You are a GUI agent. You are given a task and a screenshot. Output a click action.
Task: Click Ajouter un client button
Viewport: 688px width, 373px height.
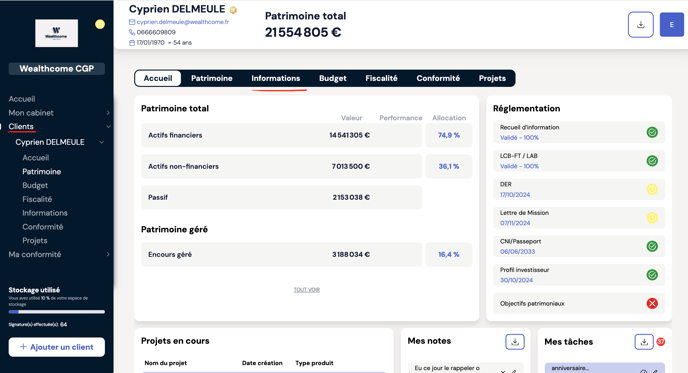57,347
